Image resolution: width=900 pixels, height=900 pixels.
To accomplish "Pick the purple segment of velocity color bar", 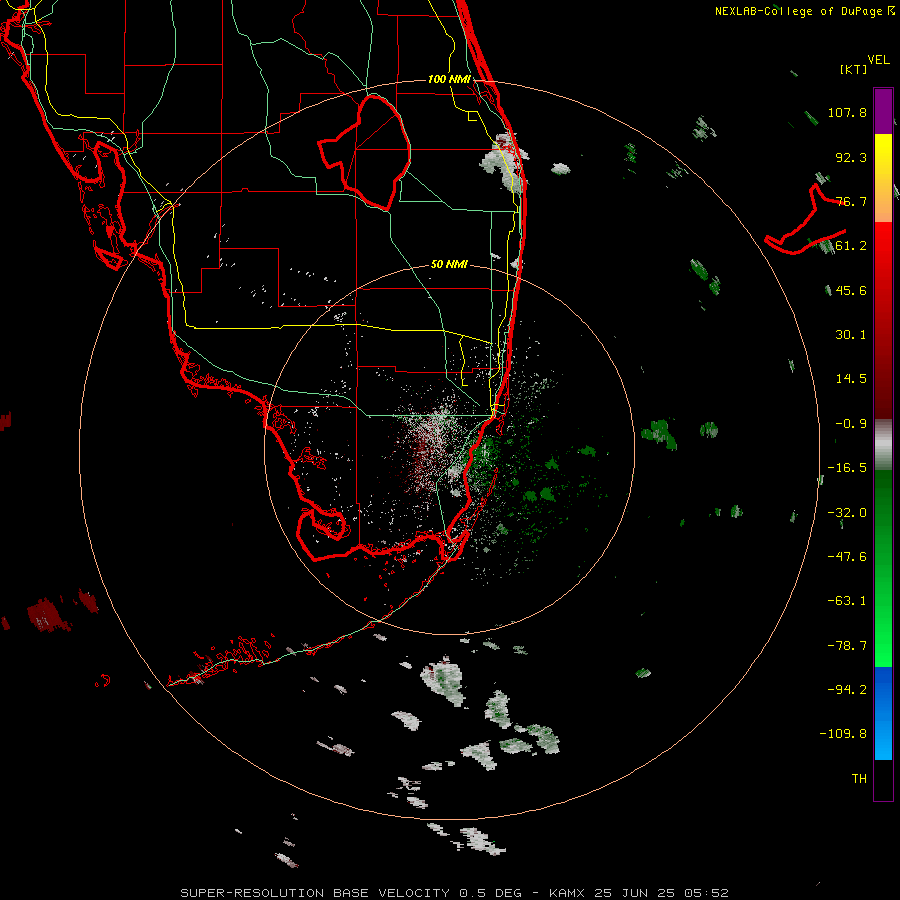I will click(x=883, y=112).
